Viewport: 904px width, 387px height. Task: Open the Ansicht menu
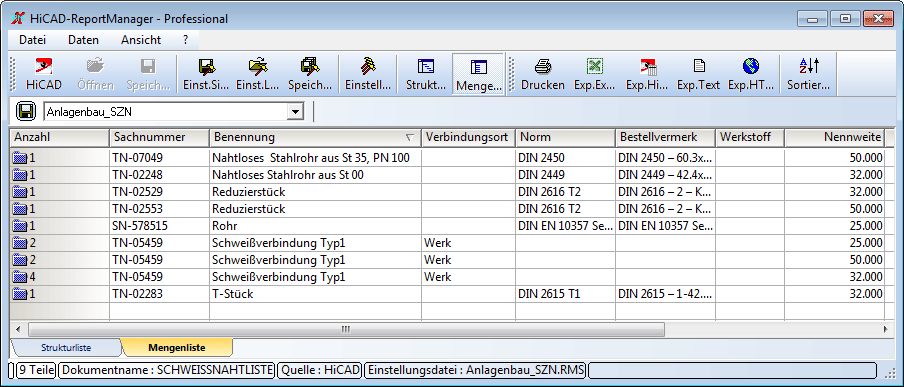coord(141,40)
